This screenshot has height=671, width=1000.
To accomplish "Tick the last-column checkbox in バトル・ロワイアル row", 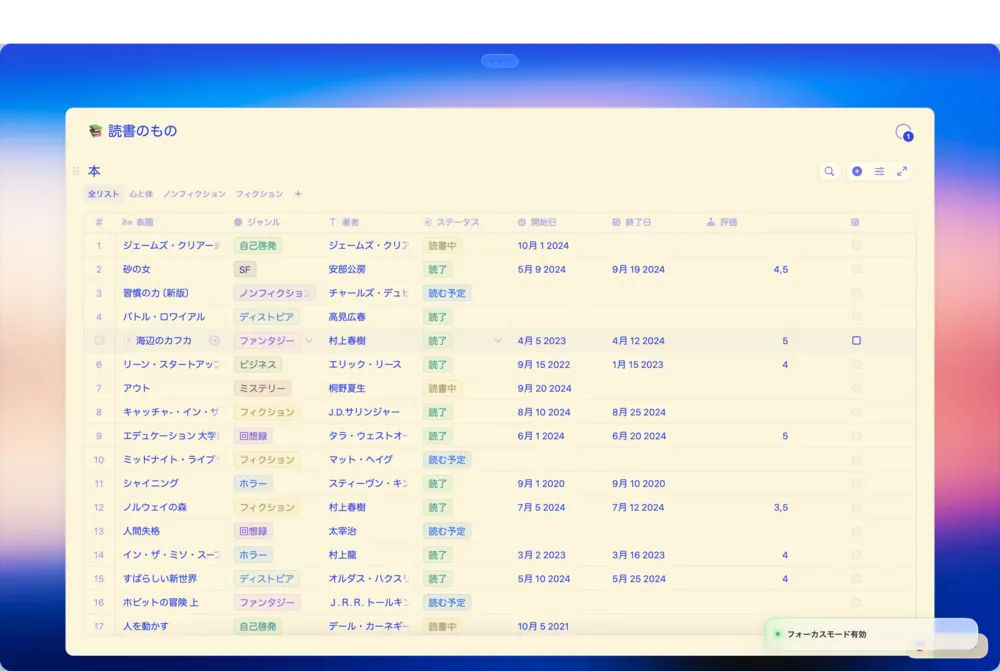I will pyautogui.click(x=857, y=317).
